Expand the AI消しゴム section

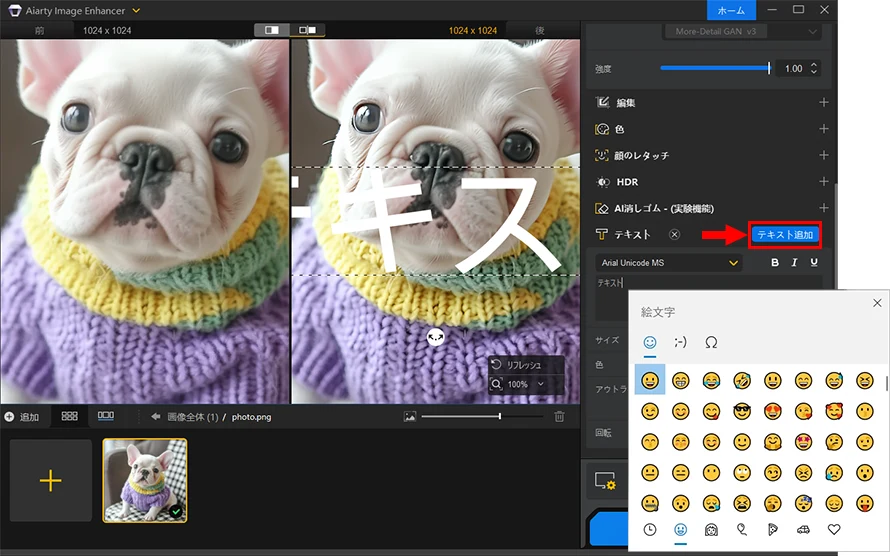(824, 208)
